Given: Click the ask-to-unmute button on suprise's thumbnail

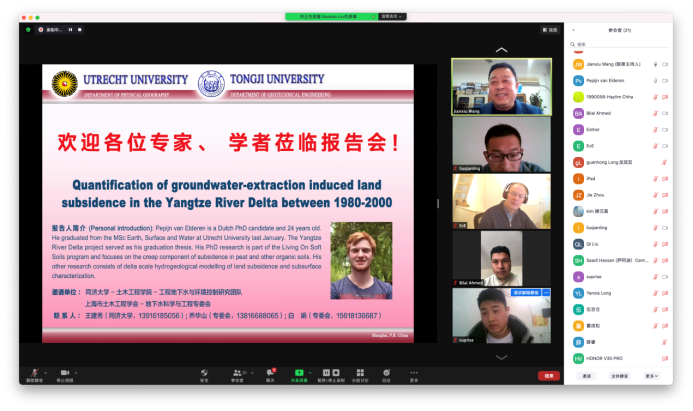Looking at the screenshot, I should click(525, 293).
